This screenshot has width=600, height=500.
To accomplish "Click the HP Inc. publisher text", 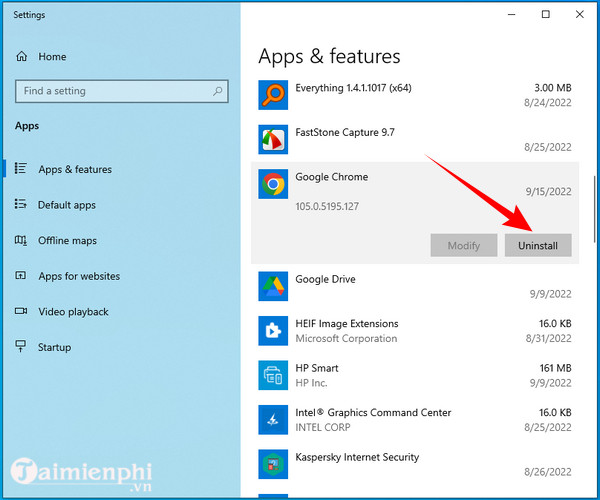I will pos(311,383).
